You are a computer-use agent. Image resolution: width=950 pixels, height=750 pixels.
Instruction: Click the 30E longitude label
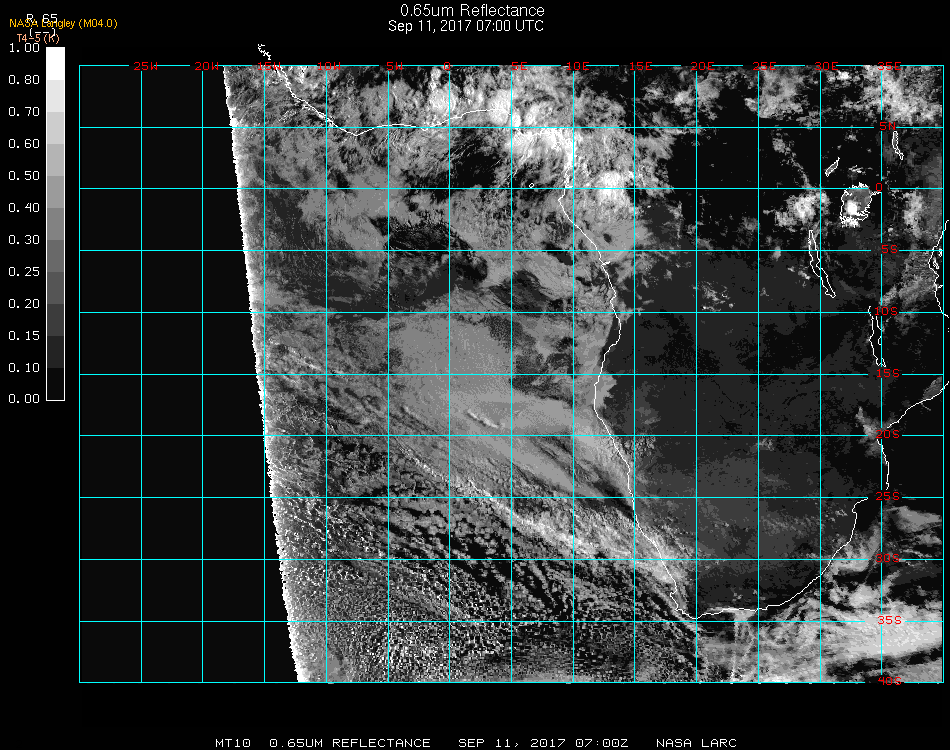coord(826,66)
